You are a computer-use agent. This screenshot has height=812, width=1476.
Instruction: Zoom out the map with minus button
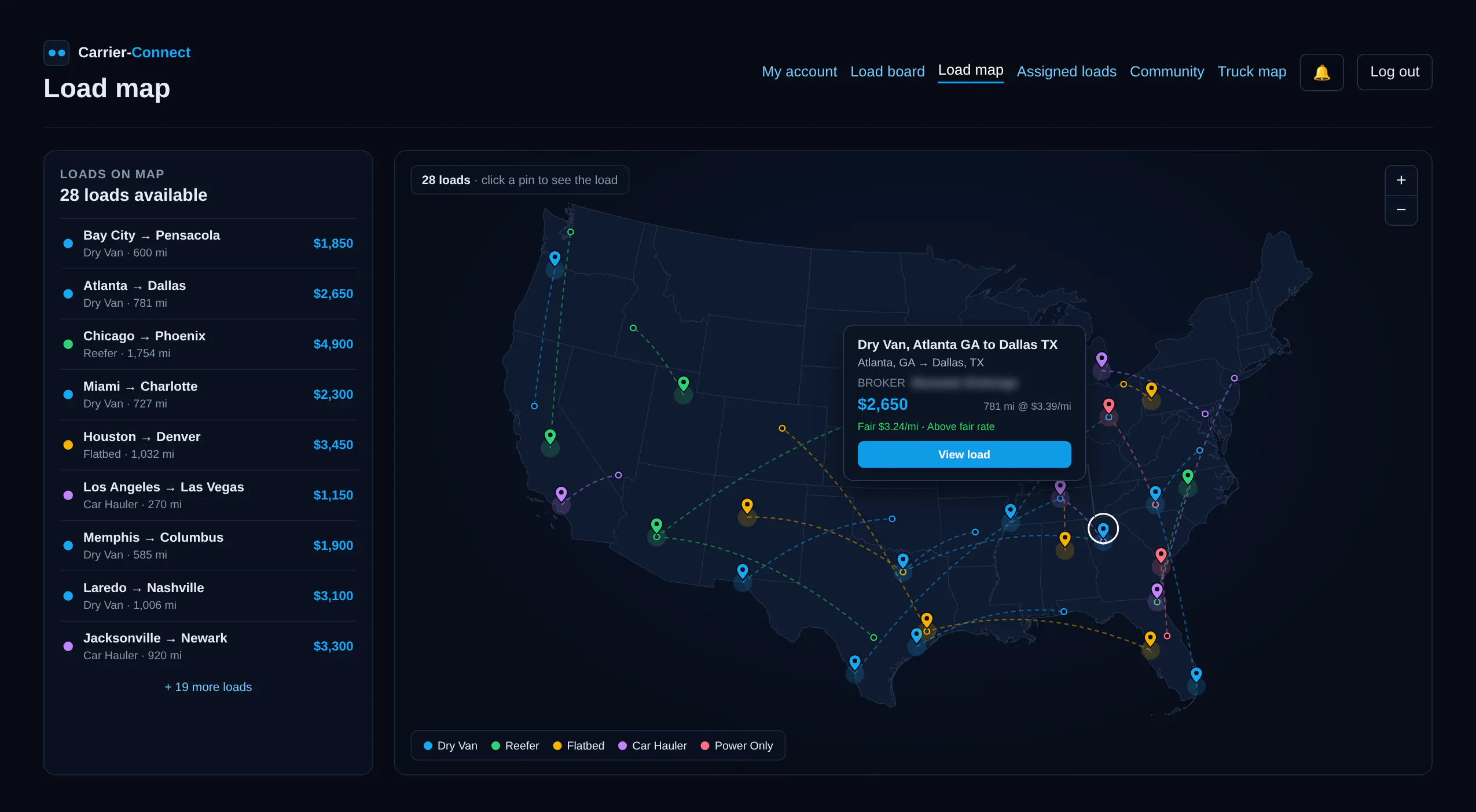tap(1401, 210)
